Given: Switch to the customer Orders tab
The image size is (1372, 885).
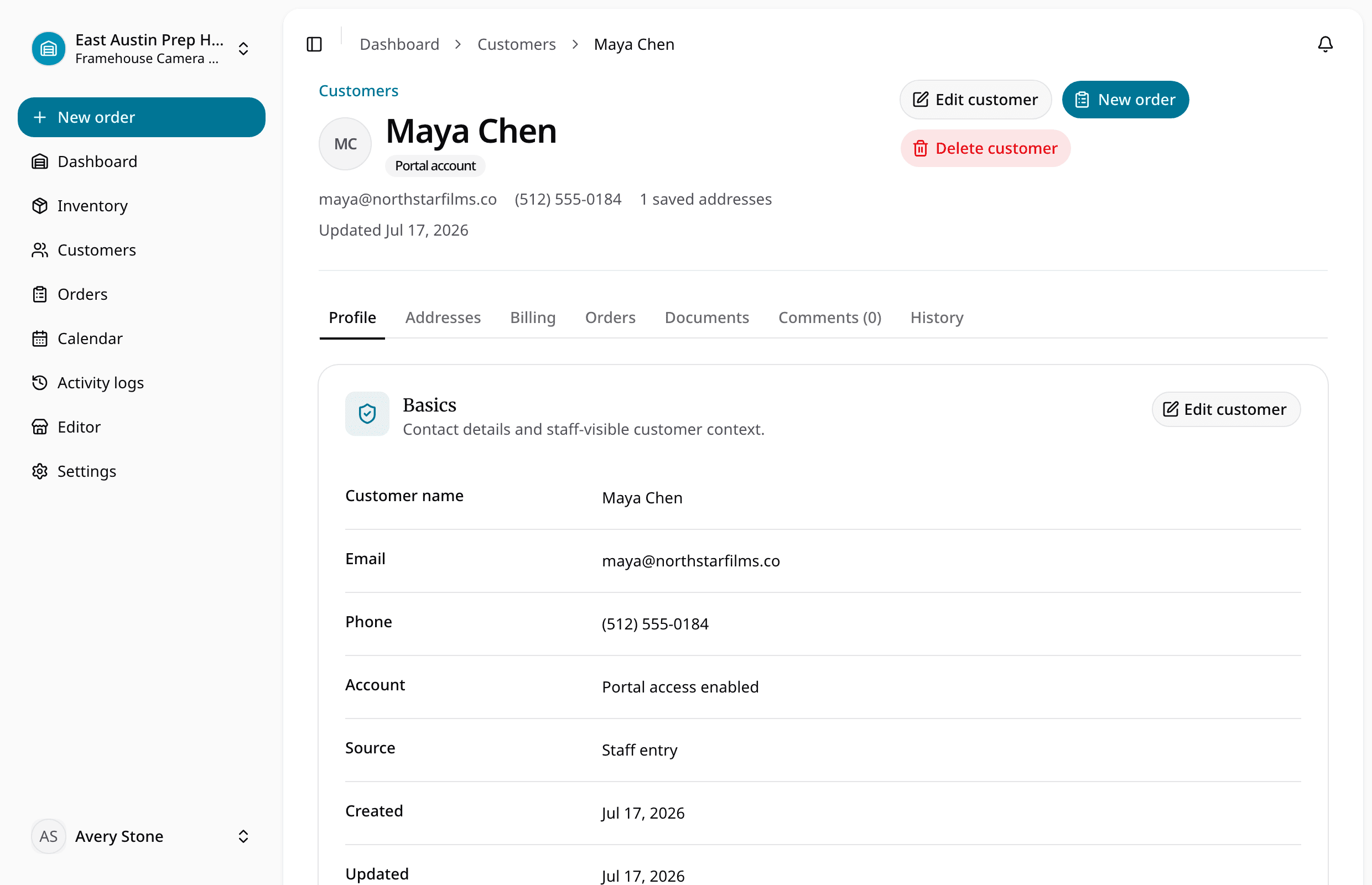Looking at the screenshot, I should coord(610,318).
